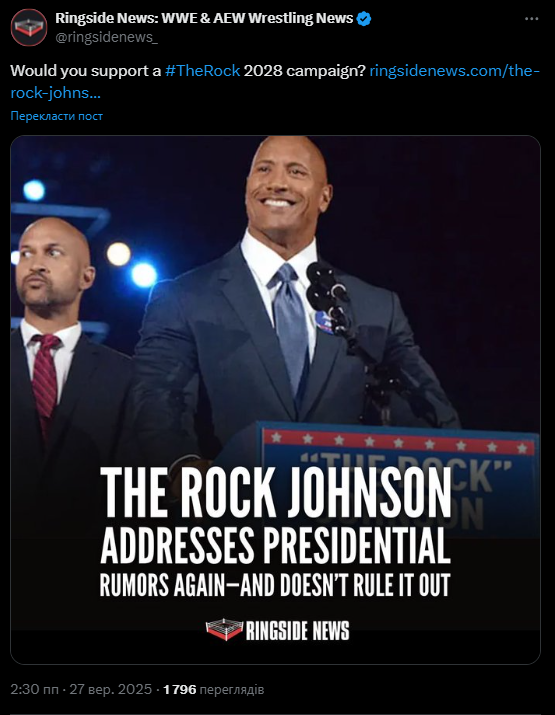The height and width of the screenshot is (715, 555).
Task: Click the campaign pin on the blue suit lapel
Action: click(325, 324)
